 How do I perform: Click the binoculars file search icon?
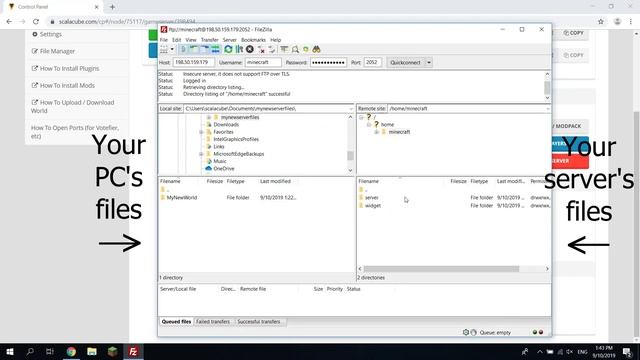click(x=316, y=50)
